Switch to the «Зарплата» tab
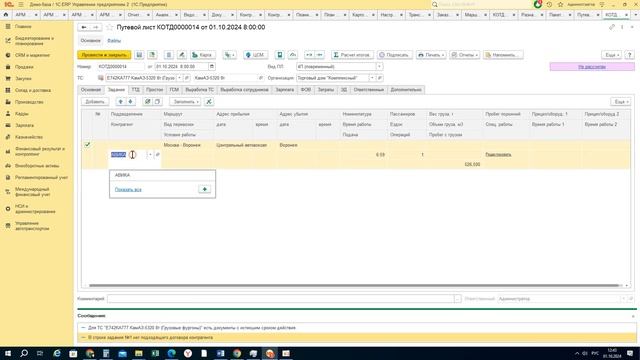Viewport: 640px width, 360px height. click(x=284, y=90)
